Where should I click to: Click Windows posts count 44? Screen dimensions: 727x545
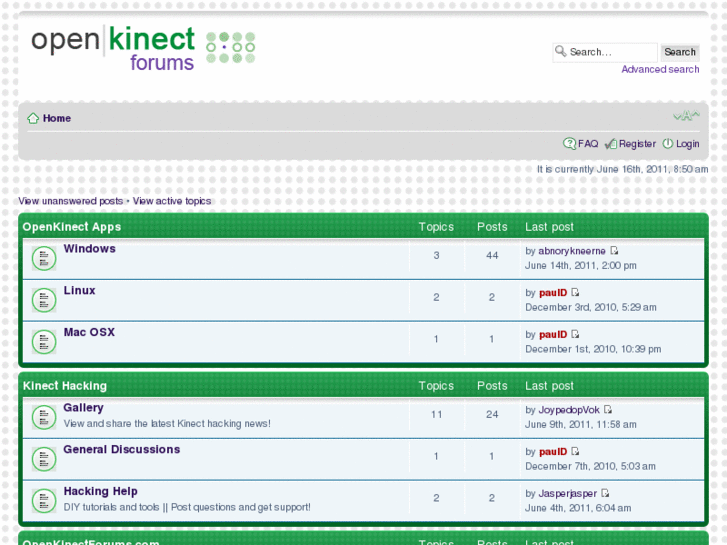[x=492, y=256]
